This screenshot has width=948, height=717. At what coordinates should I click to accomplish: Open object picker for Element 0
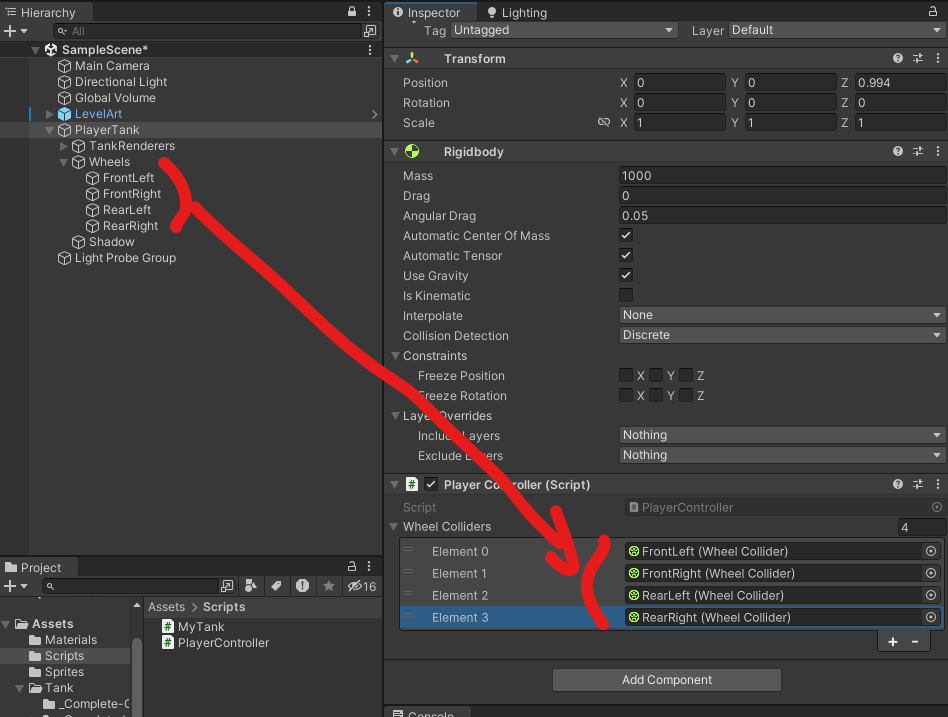(931, 551)
